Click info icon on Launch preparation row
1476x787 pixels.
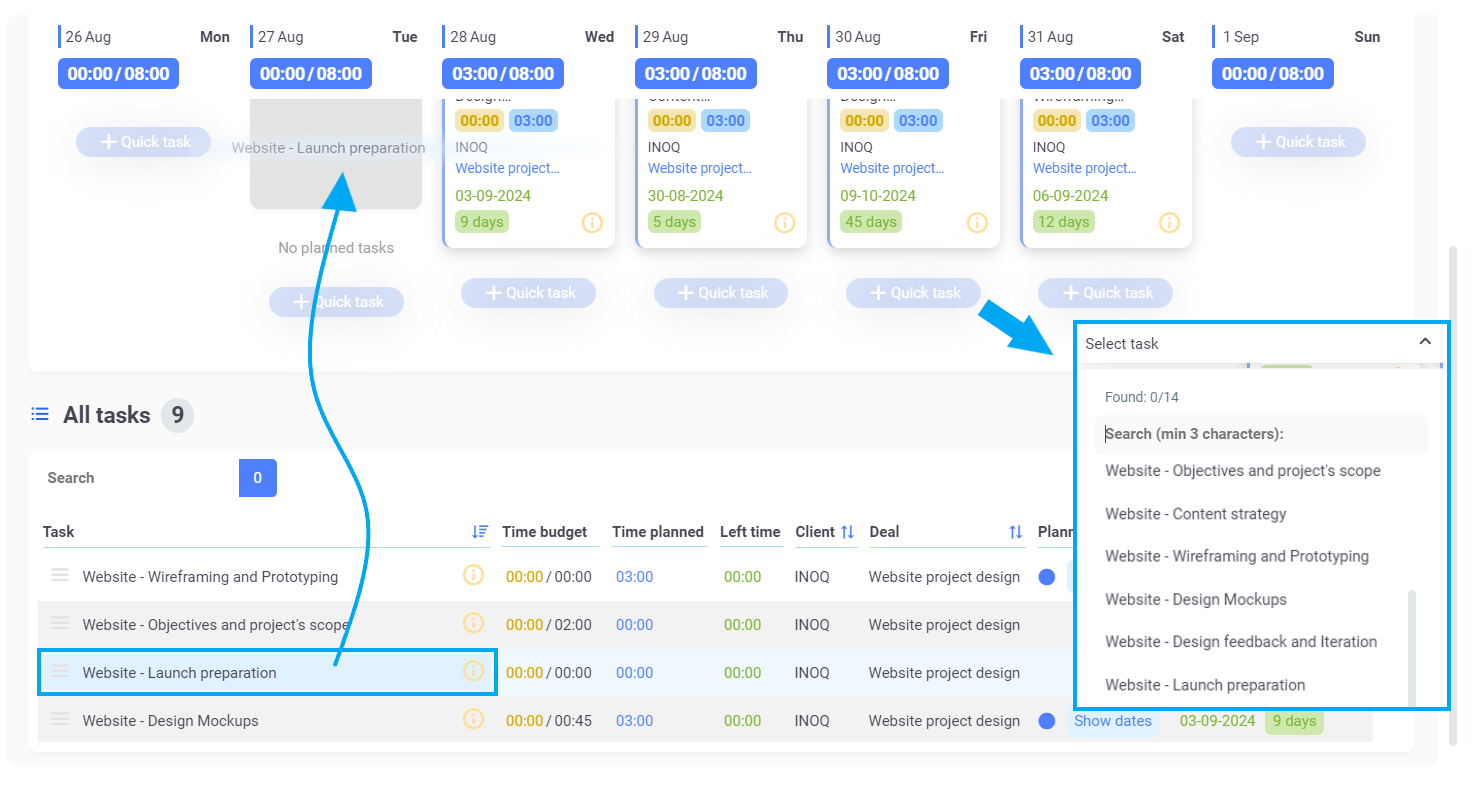click(x=473, y=671)
